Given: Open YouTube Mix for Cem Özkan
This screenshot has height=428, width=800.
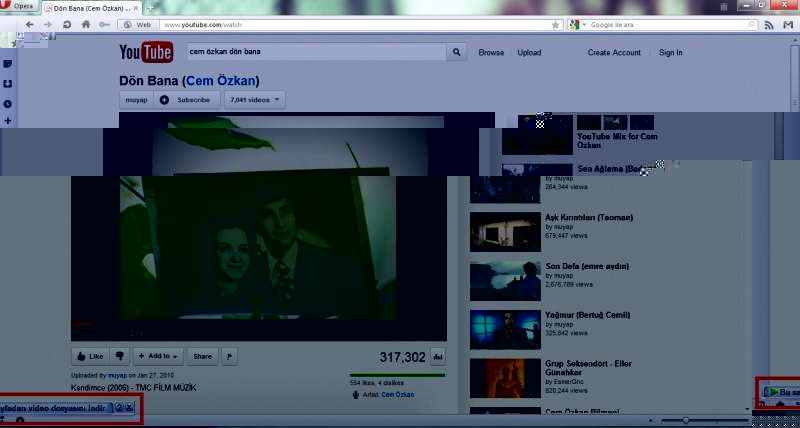Looking at the screenshot, I should [x=617, y=141].
